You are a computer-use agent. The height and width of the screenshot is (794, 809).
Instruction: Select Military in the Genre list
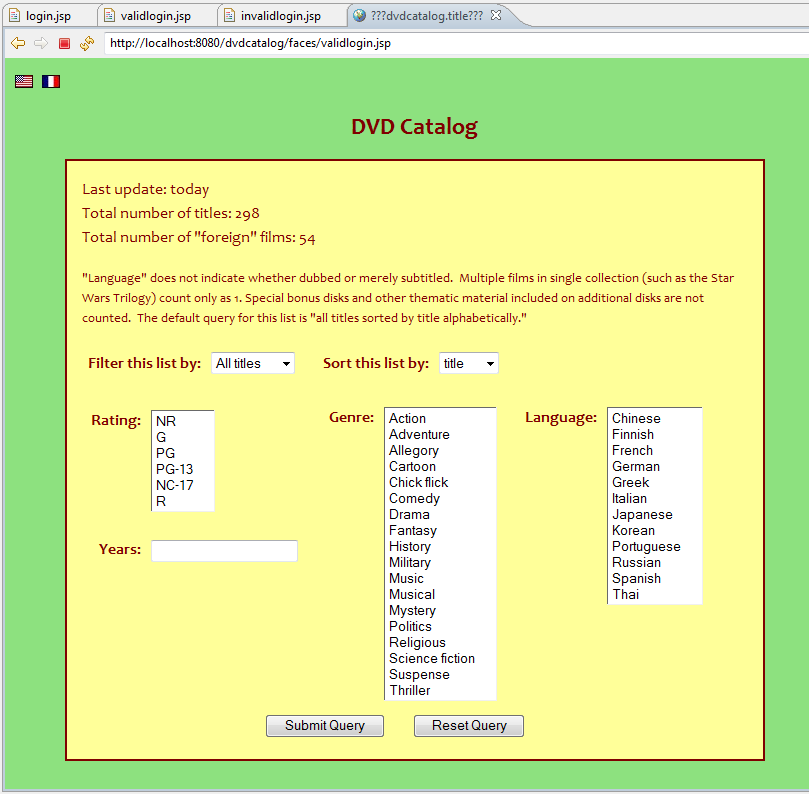(x=440, y=562)
